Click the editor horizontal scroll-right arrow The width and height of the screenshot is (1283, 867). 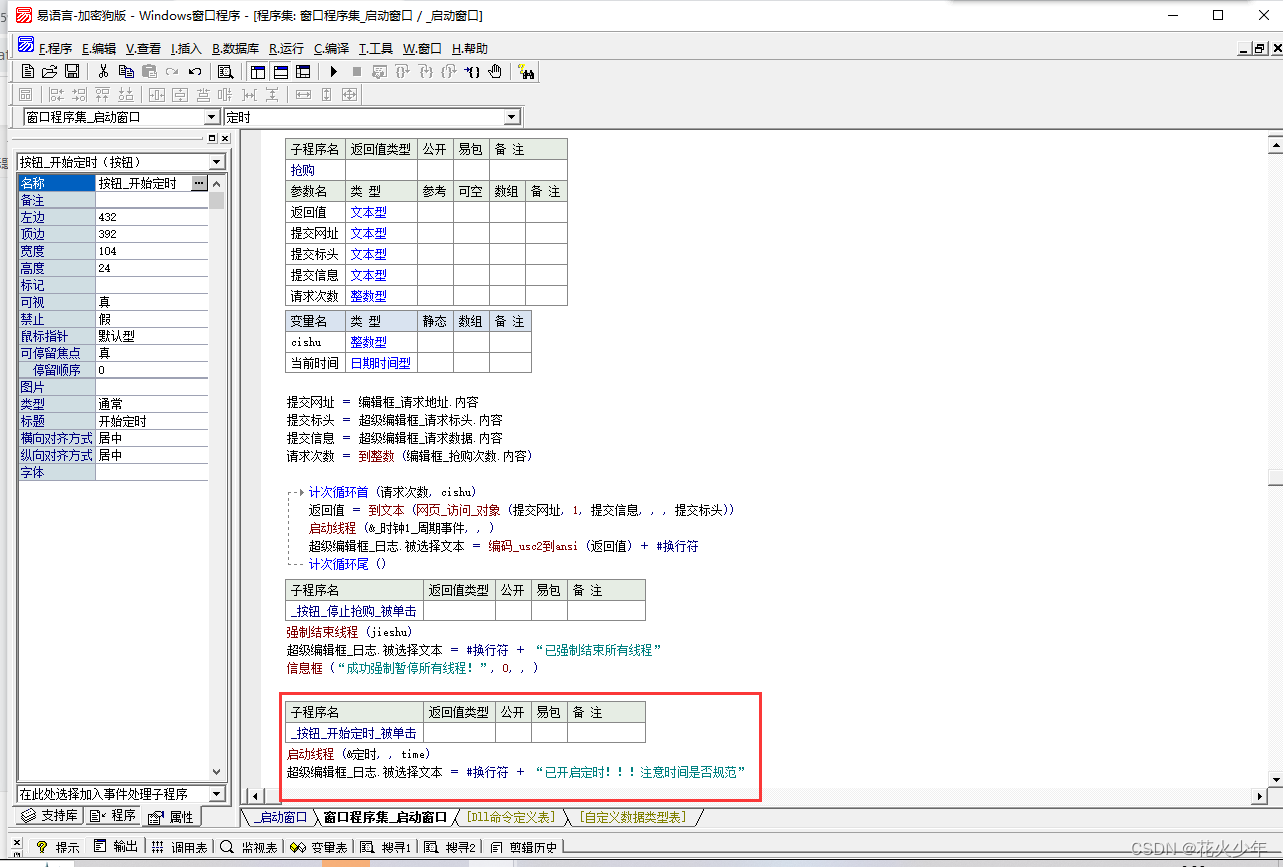(x=1258, y=796)
